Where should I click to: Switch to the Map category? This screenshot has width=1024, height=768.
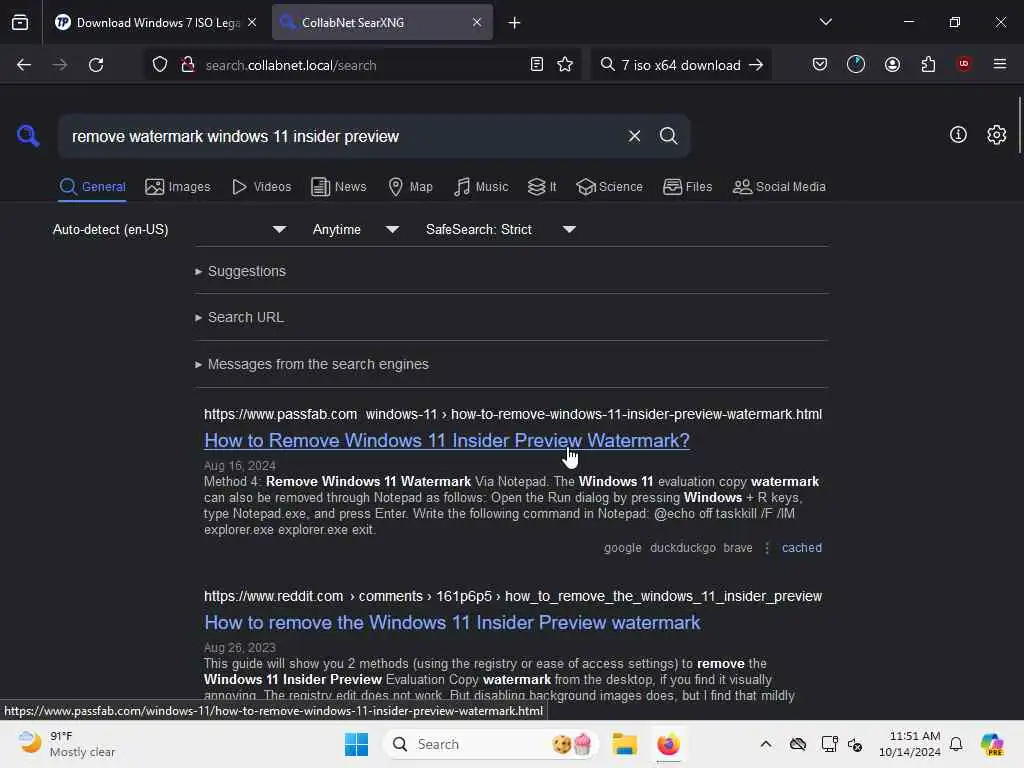[411, 187]
